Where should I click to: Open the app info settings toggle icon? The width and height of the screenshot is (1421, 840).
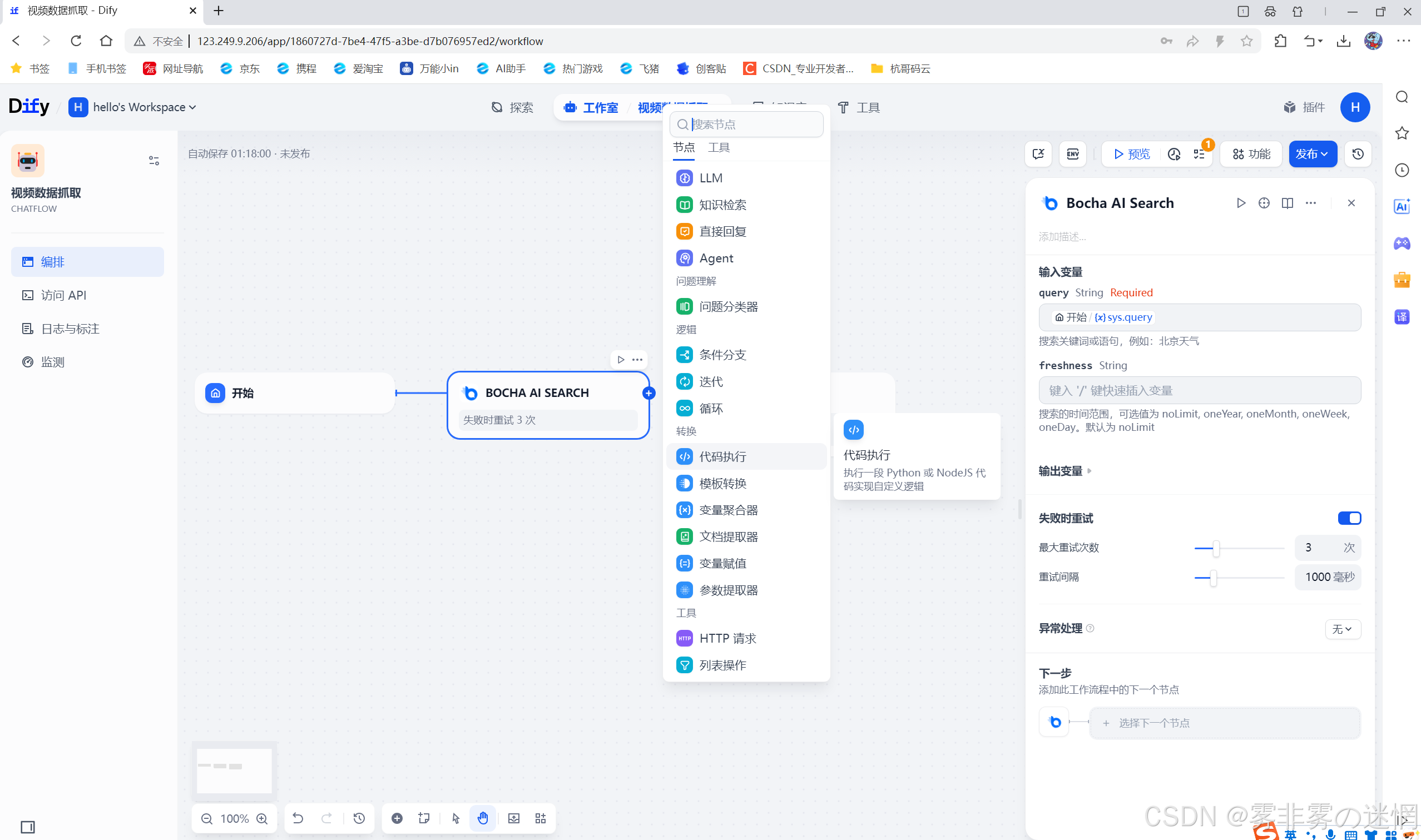point(154,161)
